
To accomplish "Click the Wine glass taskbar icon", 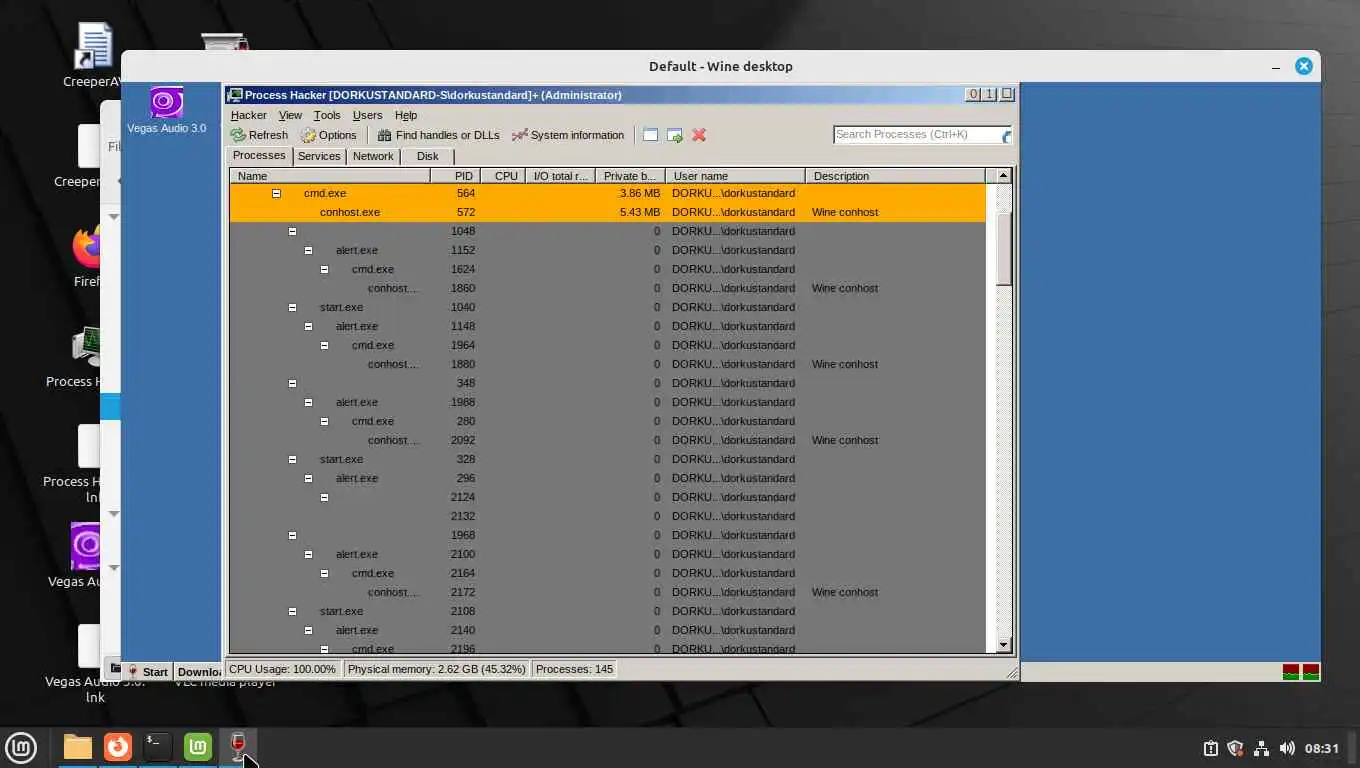I will click(238, 747).
